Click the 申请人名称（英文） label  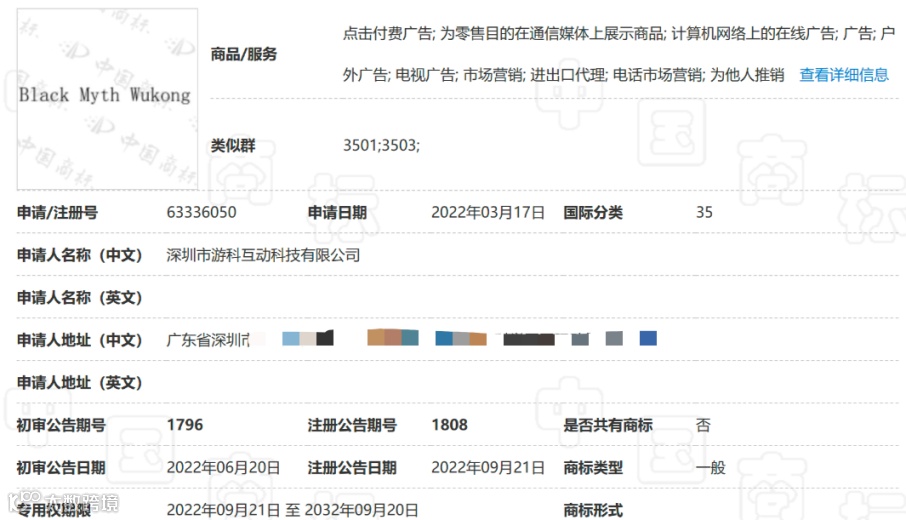click(x=79, y=298)
